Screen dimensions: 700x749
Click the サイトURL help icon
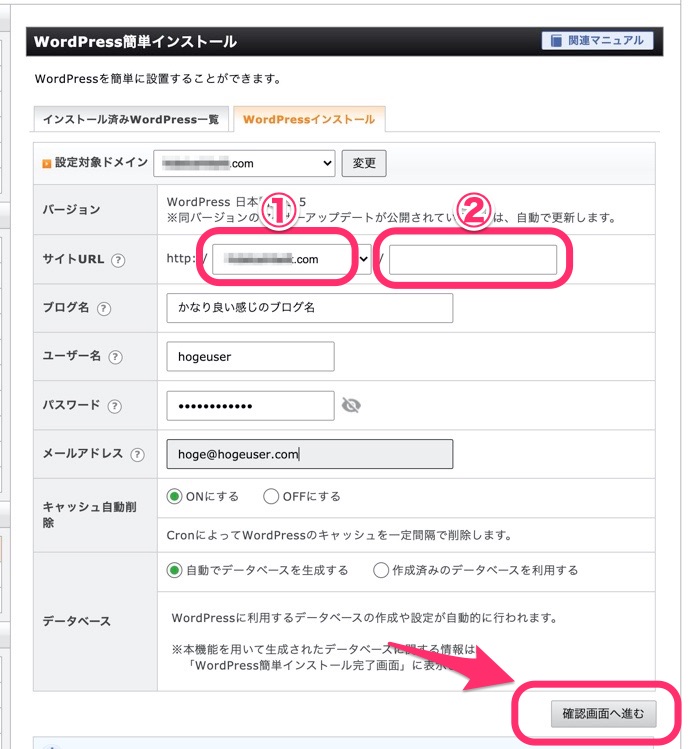point(118,260)
